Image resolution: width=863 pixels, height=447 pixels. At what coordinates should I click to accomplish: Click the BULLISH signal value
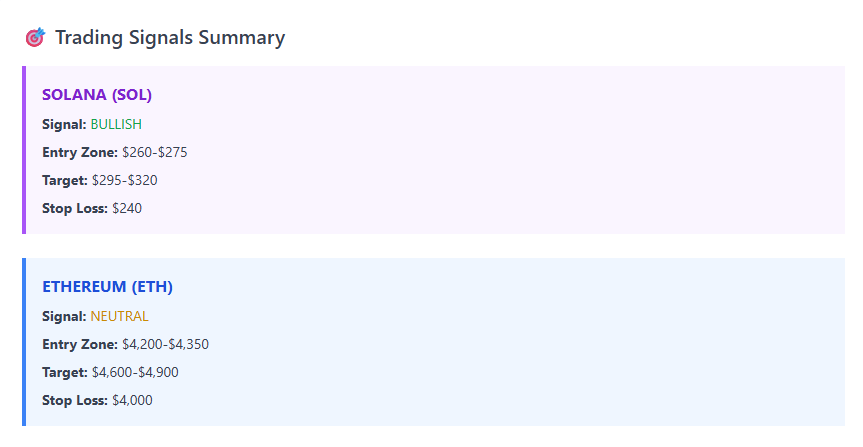click(116, 124)
